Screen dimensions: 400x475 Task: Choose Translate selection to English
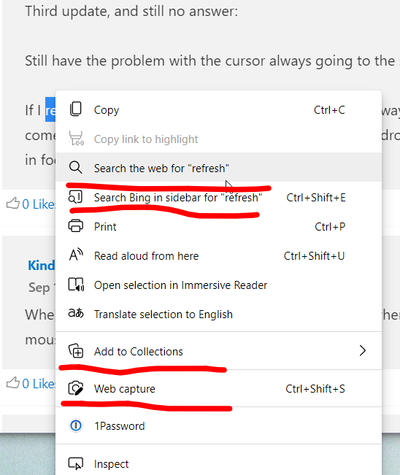219,314
